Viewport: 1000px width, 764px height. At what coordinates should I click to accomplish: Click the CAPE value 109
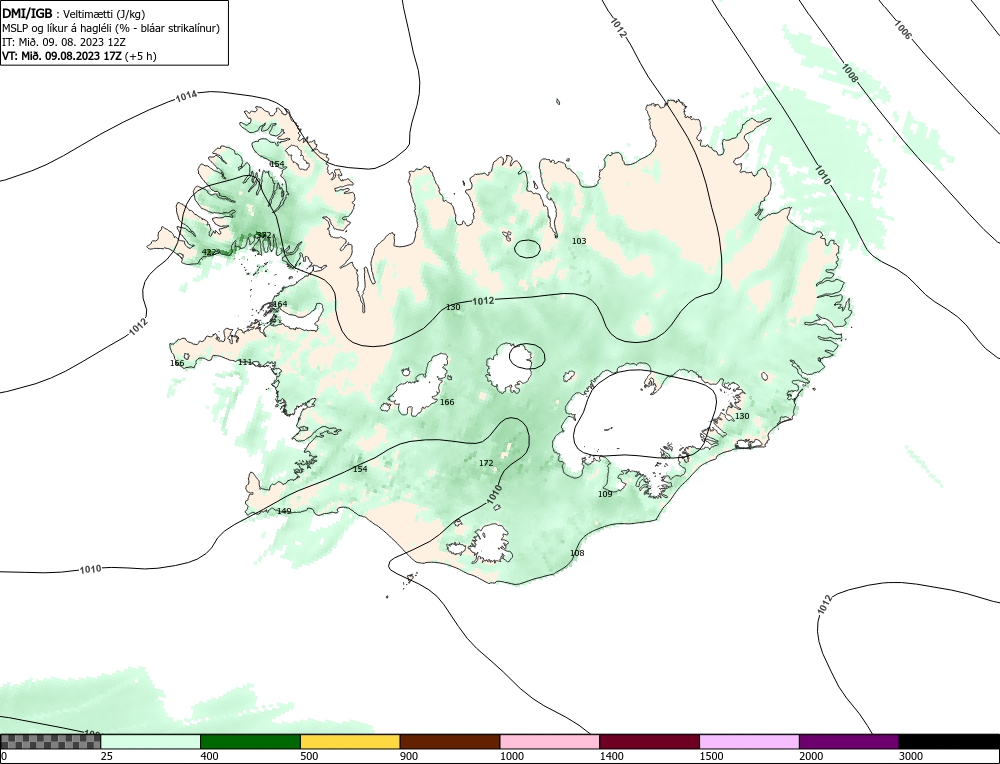coord(605,494)
